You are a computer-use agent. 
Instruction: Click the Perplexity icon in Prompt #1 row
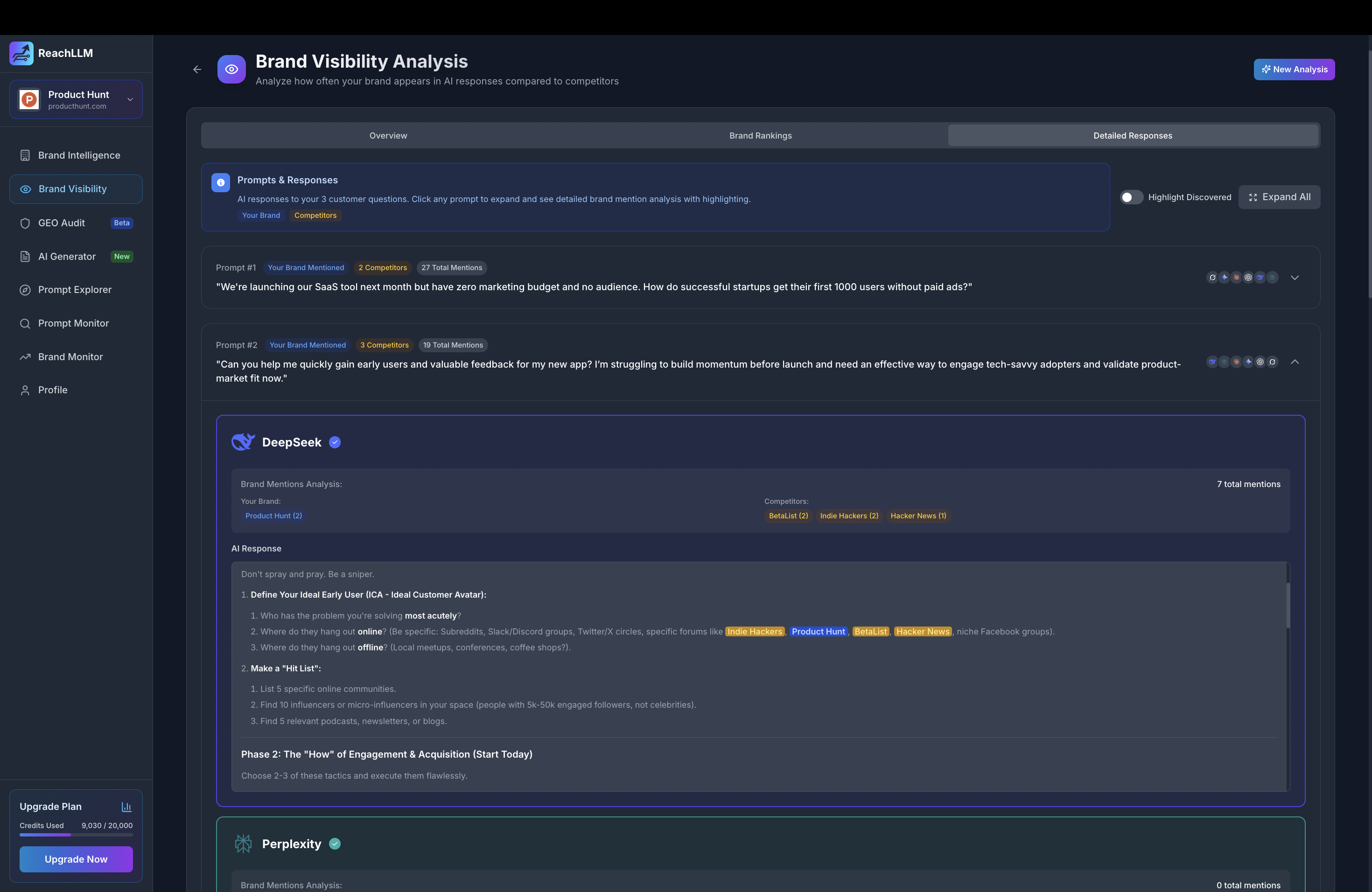(1272, 277)
